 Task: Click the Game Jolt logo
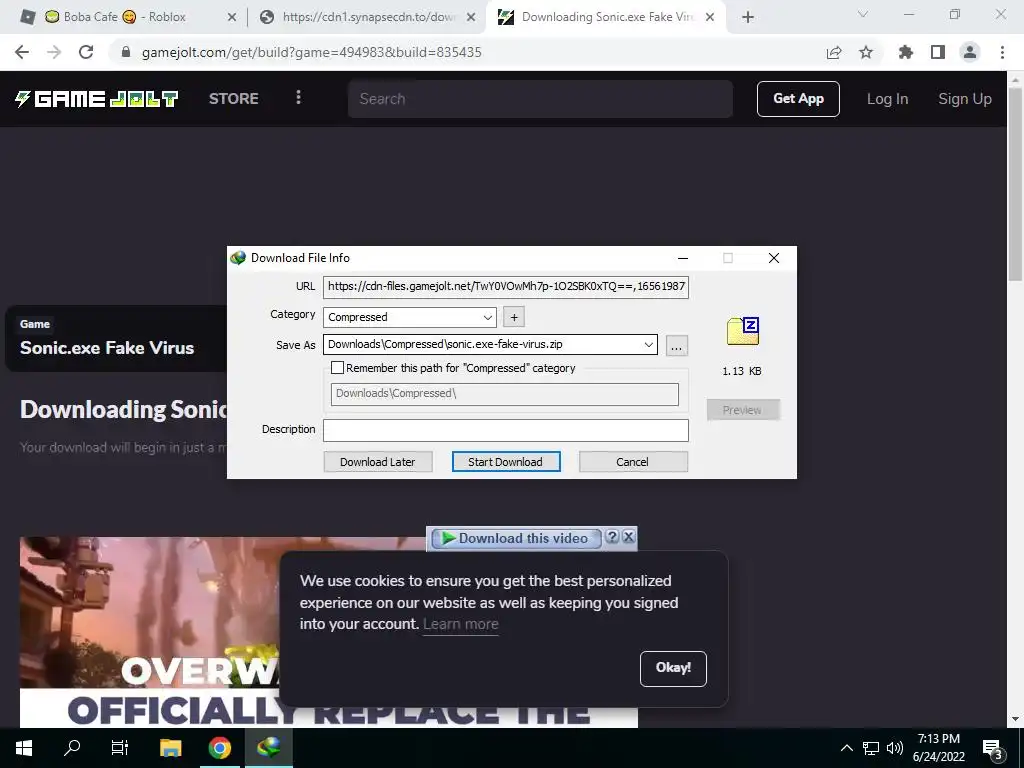coord(97,99)
